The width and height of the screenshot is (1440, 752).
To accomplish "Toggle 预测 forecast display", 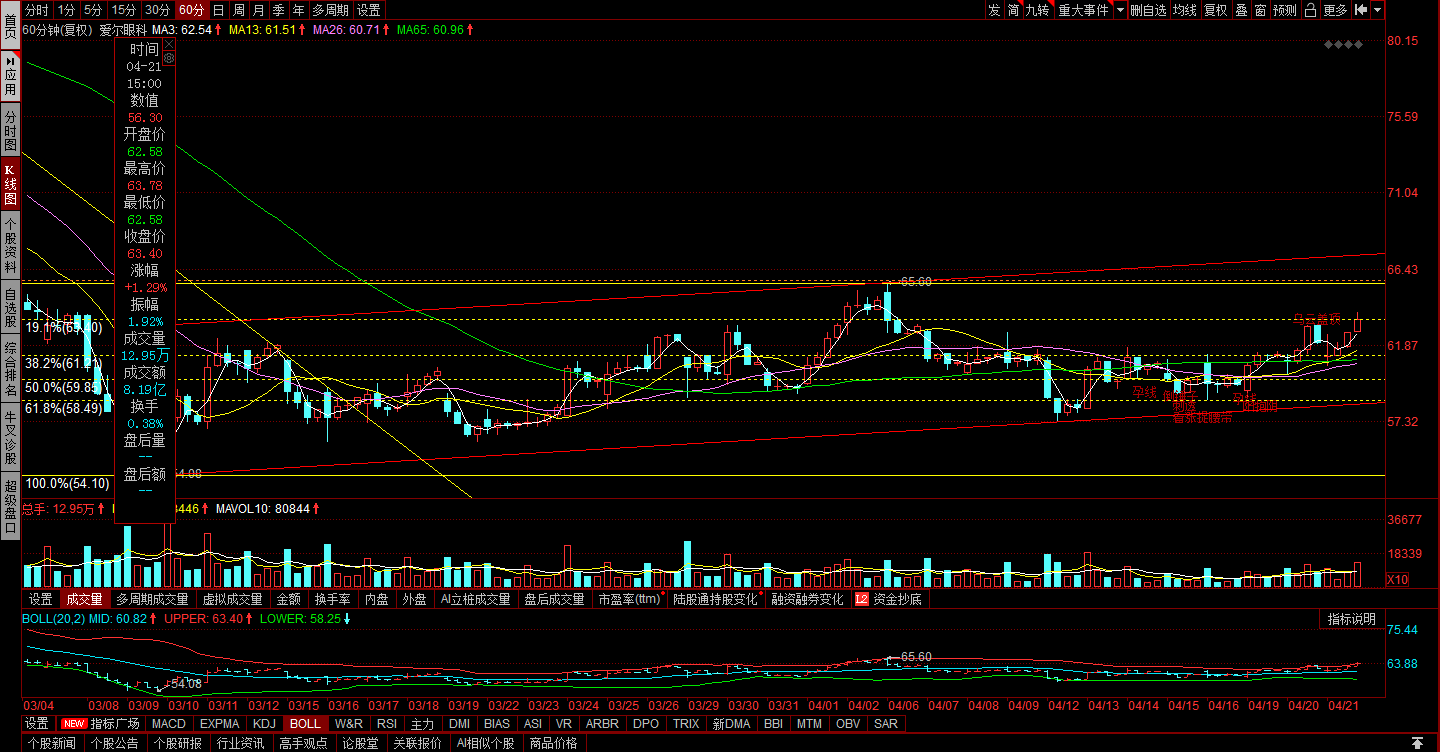I will (1285, 10).
